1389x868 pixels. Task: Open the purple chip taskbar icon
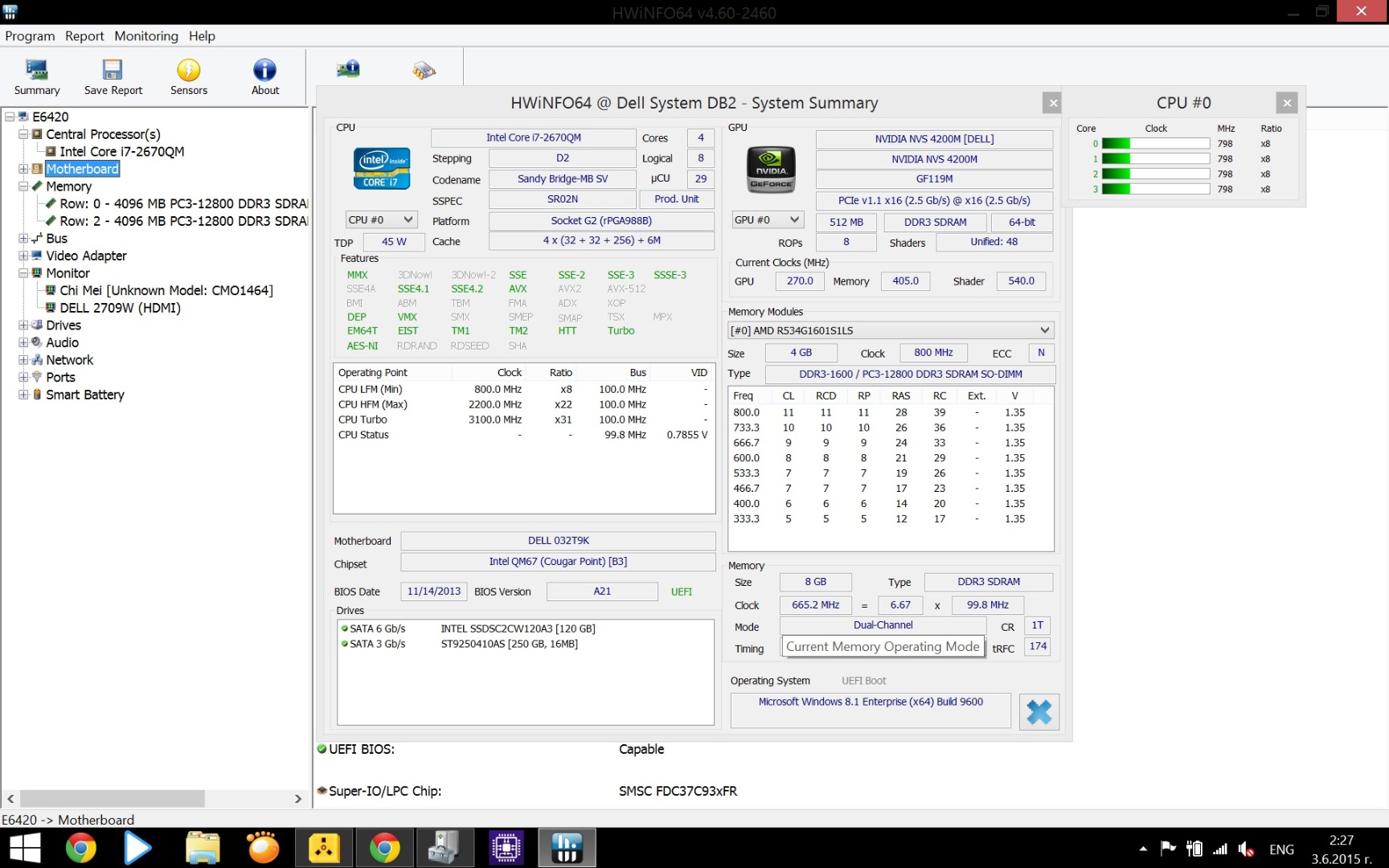(x=506, y=848)
